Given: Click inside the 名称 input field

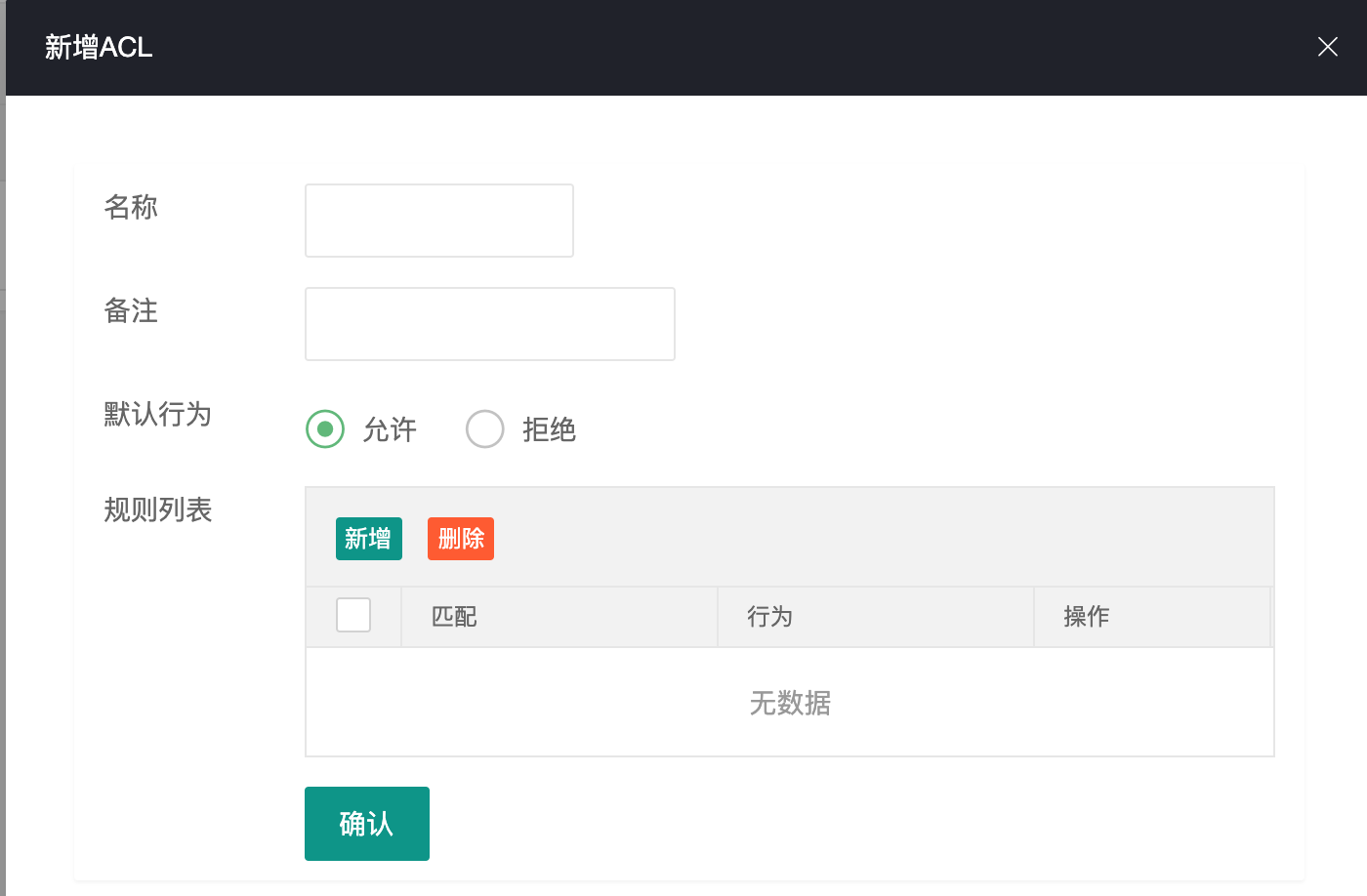Looking at the screenshot, I should 438,220.
